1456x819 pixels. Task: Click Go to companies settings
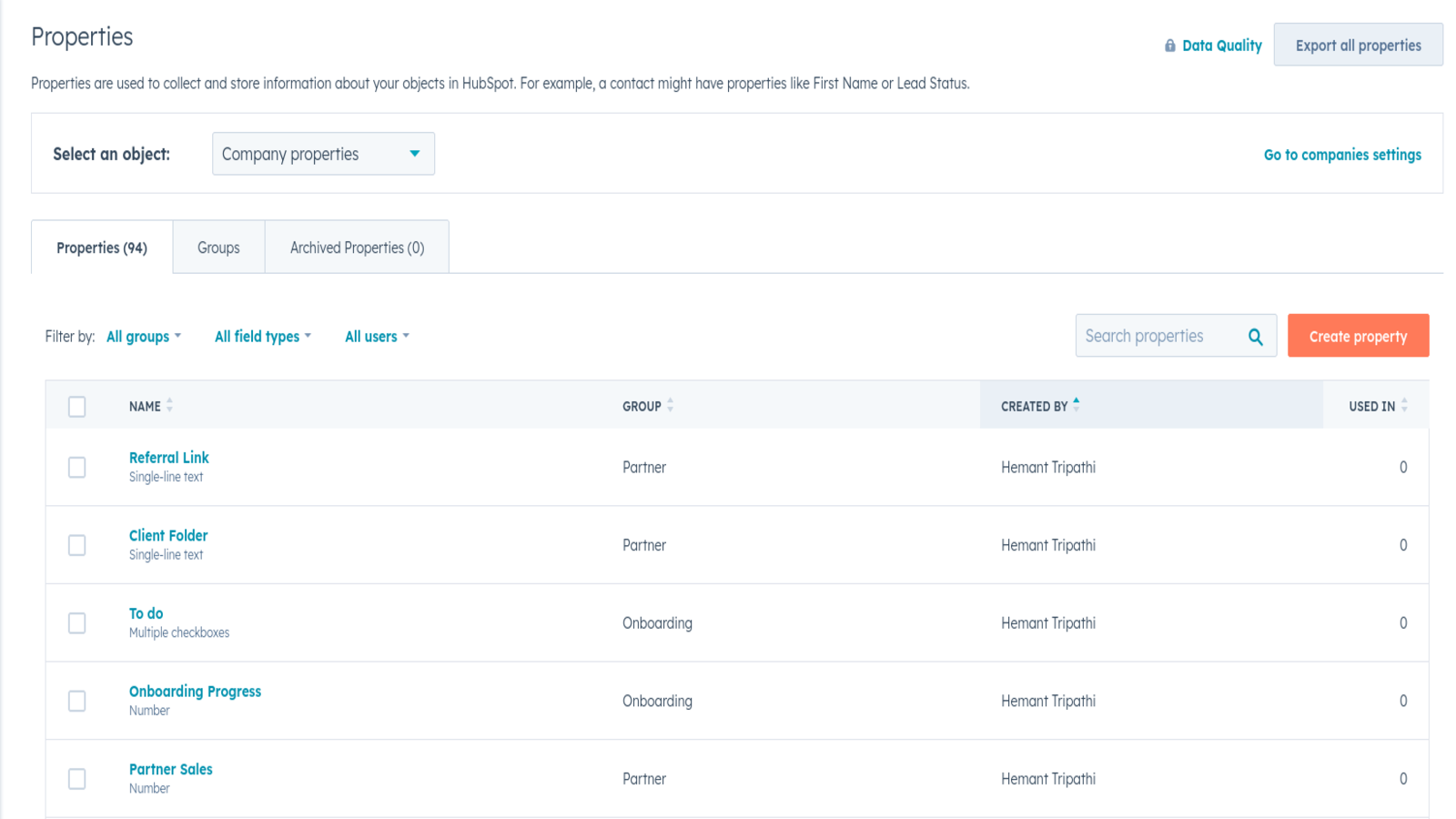[x=1341, y=154]
